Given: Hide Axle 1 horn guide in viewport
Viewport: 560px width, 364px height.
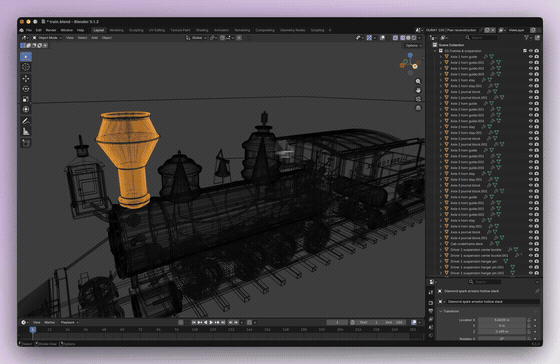Looking at the screenshot, I should pos(531,57).
